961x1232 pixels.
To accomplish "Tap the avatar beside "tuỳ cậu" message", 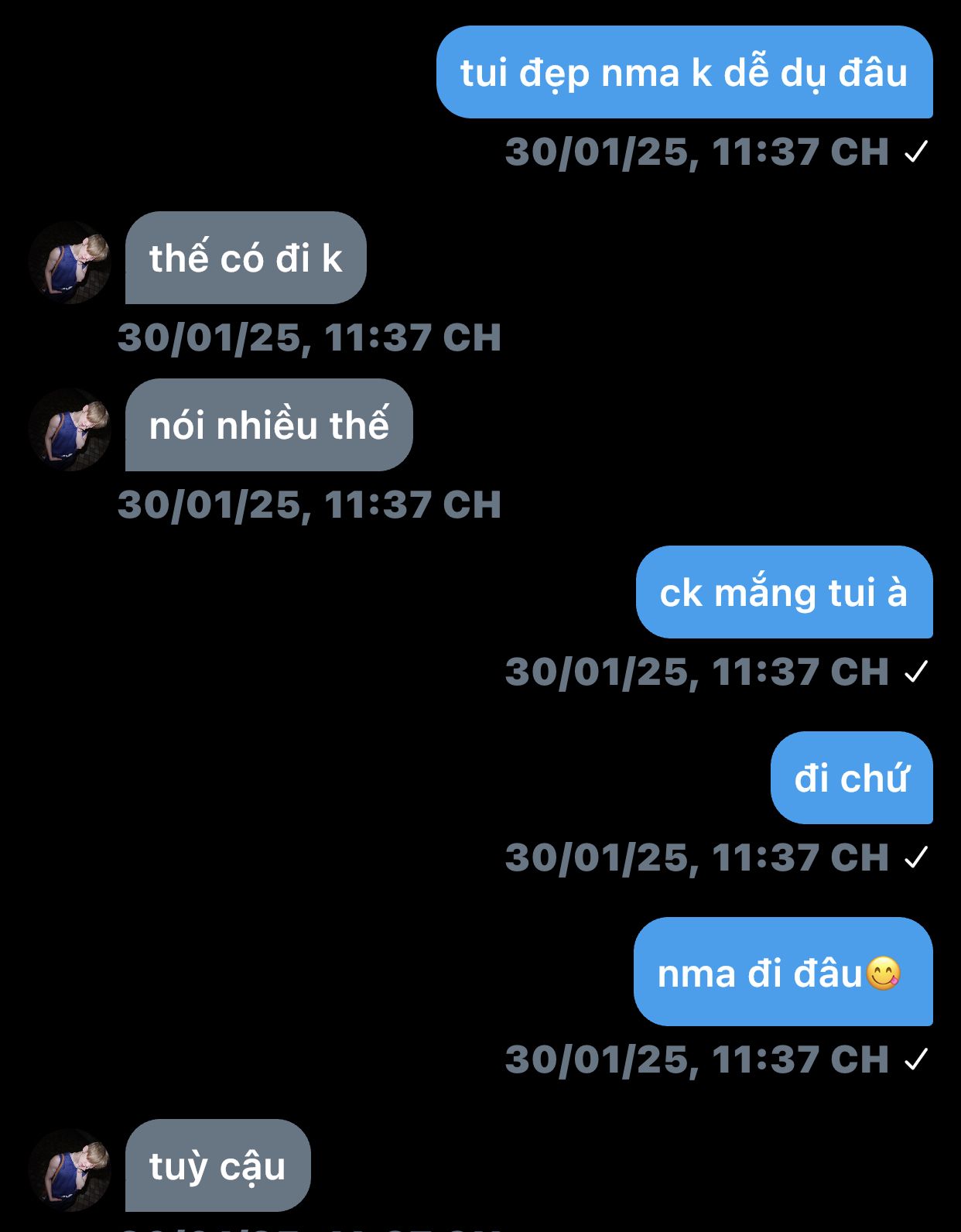I will pos(70,1170).
